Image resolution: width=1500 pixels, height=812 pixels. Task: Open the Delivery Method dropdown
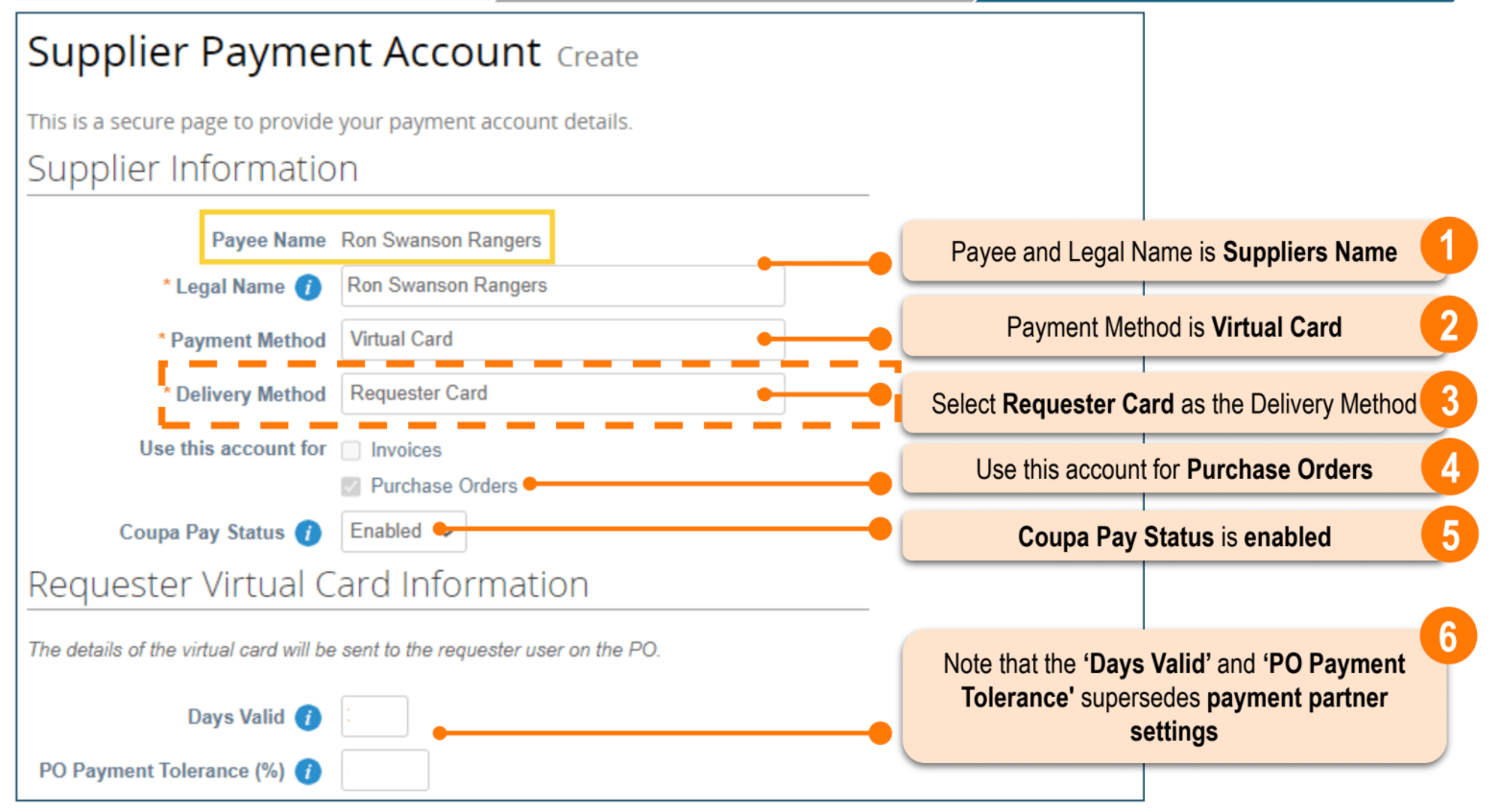point(563,394)
